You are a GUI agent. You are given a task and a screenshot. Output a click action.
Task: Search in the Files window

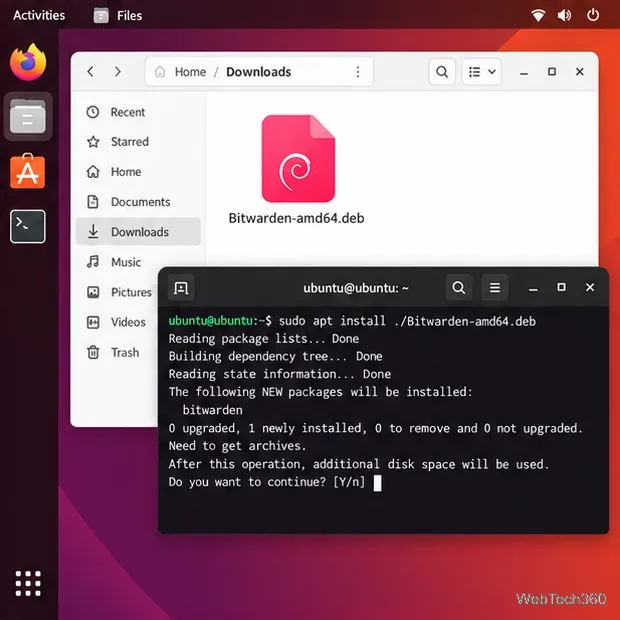[442, 72]
